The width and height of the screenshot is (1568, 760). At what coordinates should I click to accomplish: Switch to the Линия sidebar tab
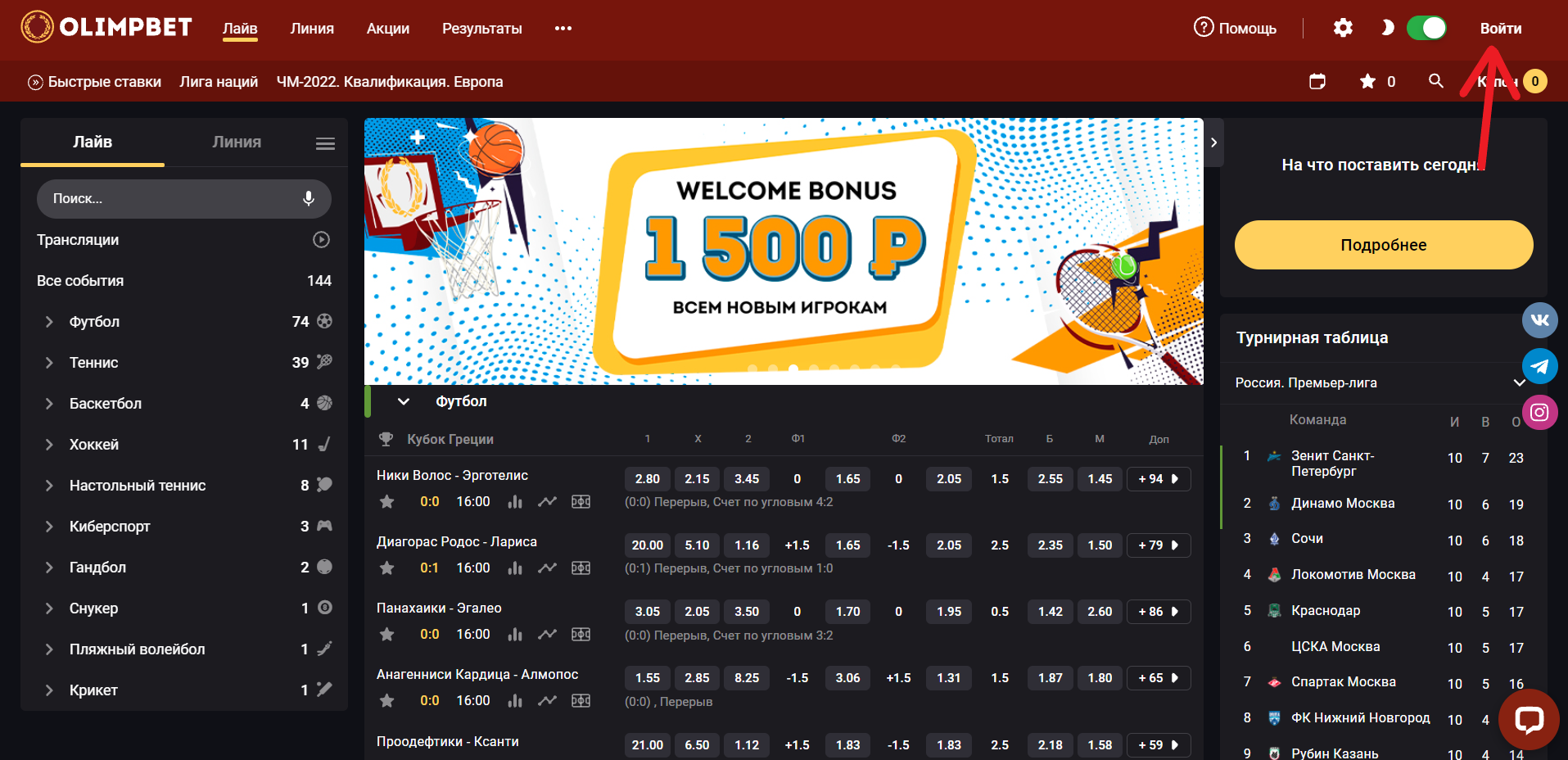tap(237, 142)
